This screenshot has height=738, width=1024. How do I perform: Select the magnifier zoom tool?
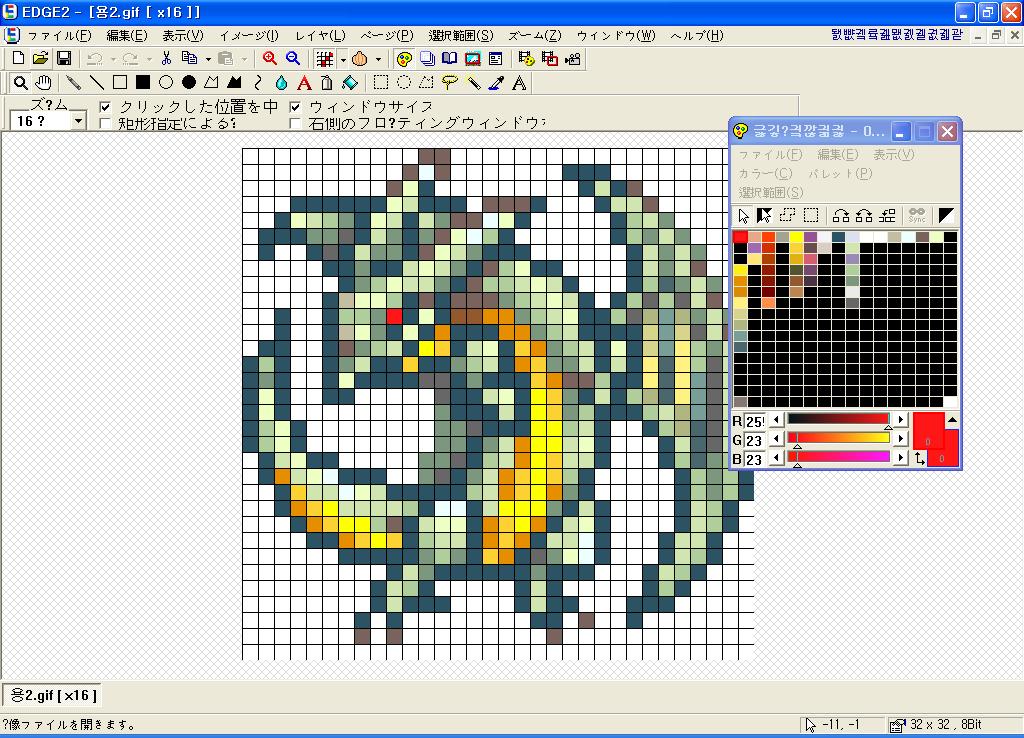coord(21,82)
